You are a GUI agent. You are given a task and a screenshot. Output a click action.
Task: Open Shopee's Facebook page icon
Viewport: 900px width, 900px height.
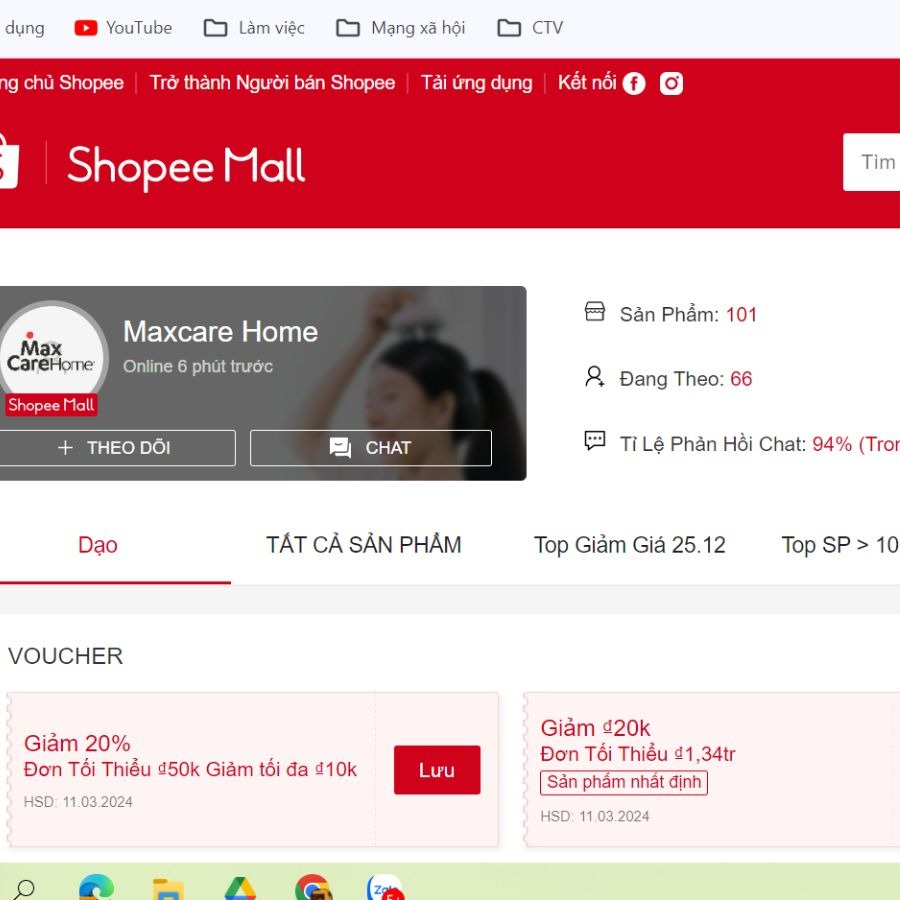[x=634, y=84]
